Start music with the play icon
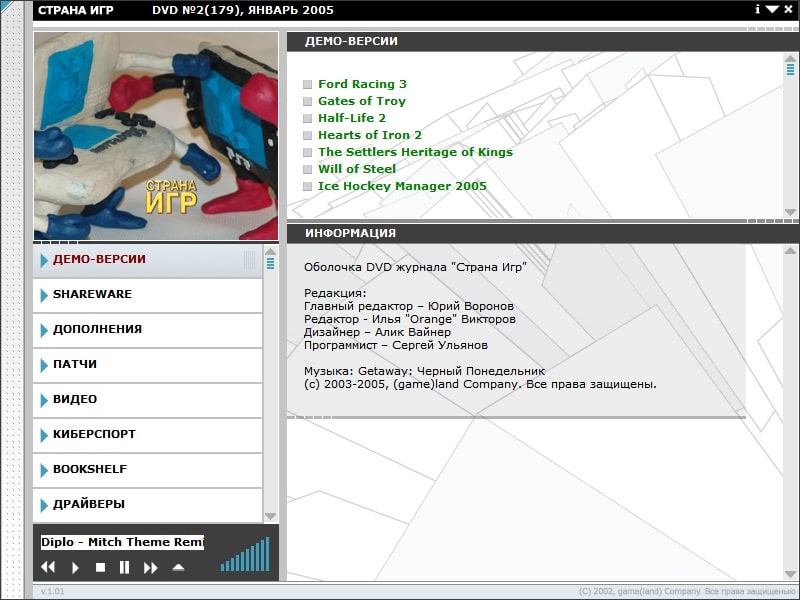The height and width of the screenshot is (600, 800). (x=75, y=567)
